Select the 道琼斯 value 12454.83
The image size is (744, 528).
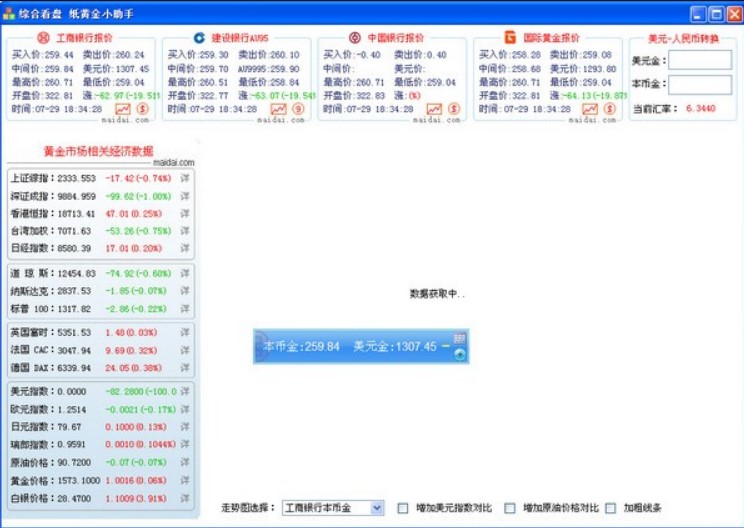[76, 273]
